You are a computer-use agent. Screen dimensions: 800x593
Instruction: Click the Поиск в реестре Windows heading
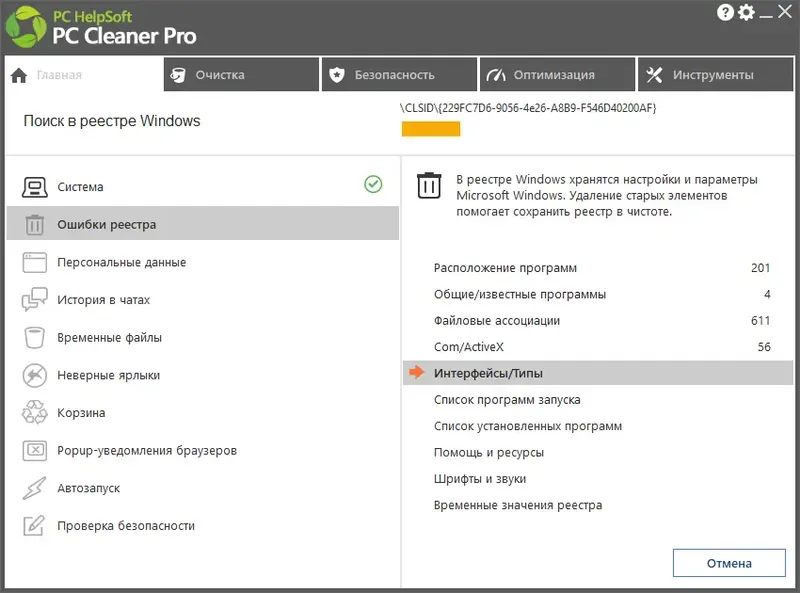[112, 121]
